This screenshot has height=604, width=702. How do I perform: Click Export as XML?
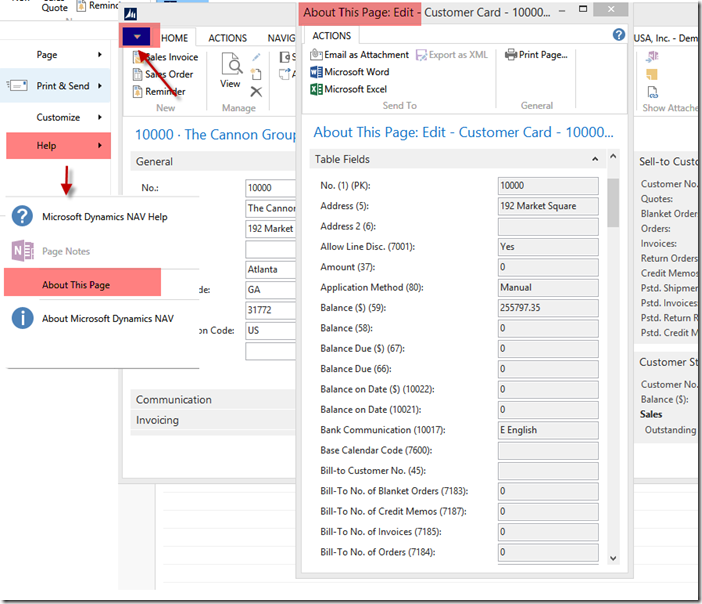pyautogui.click(x=452, y=55)
